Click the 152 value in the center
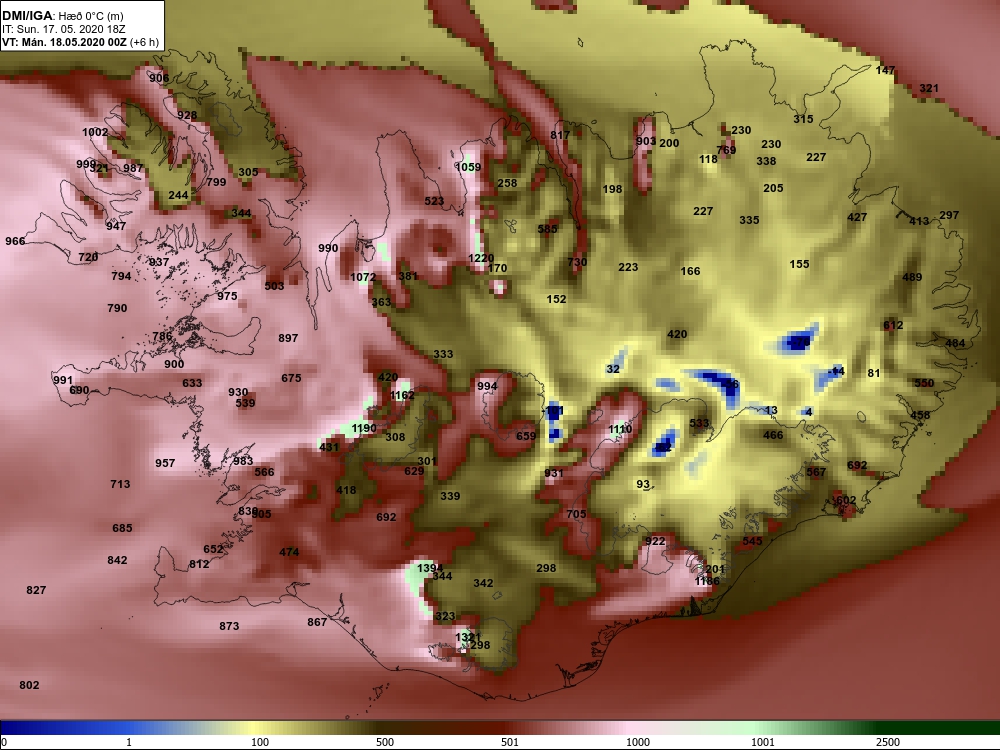Viewport: 1000px width, 750px height. tap(556, 299)
